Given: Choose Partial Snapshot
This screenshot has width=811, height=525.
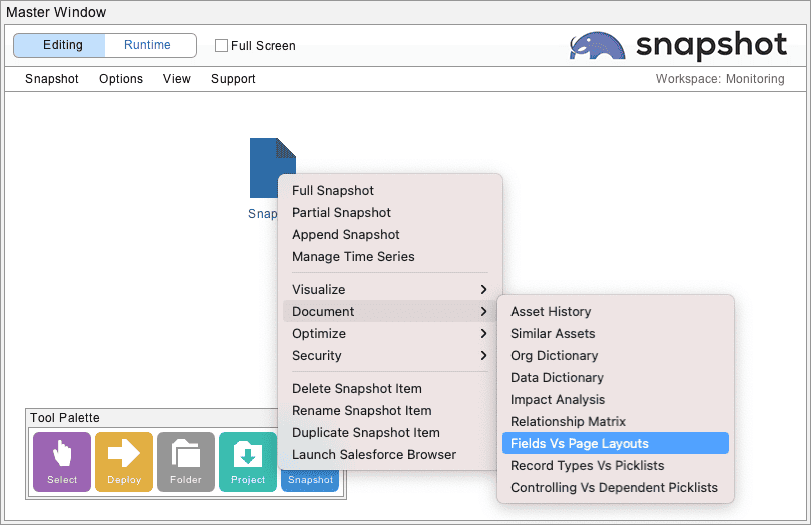Looking at the screenshot, I should pos(390,213).
